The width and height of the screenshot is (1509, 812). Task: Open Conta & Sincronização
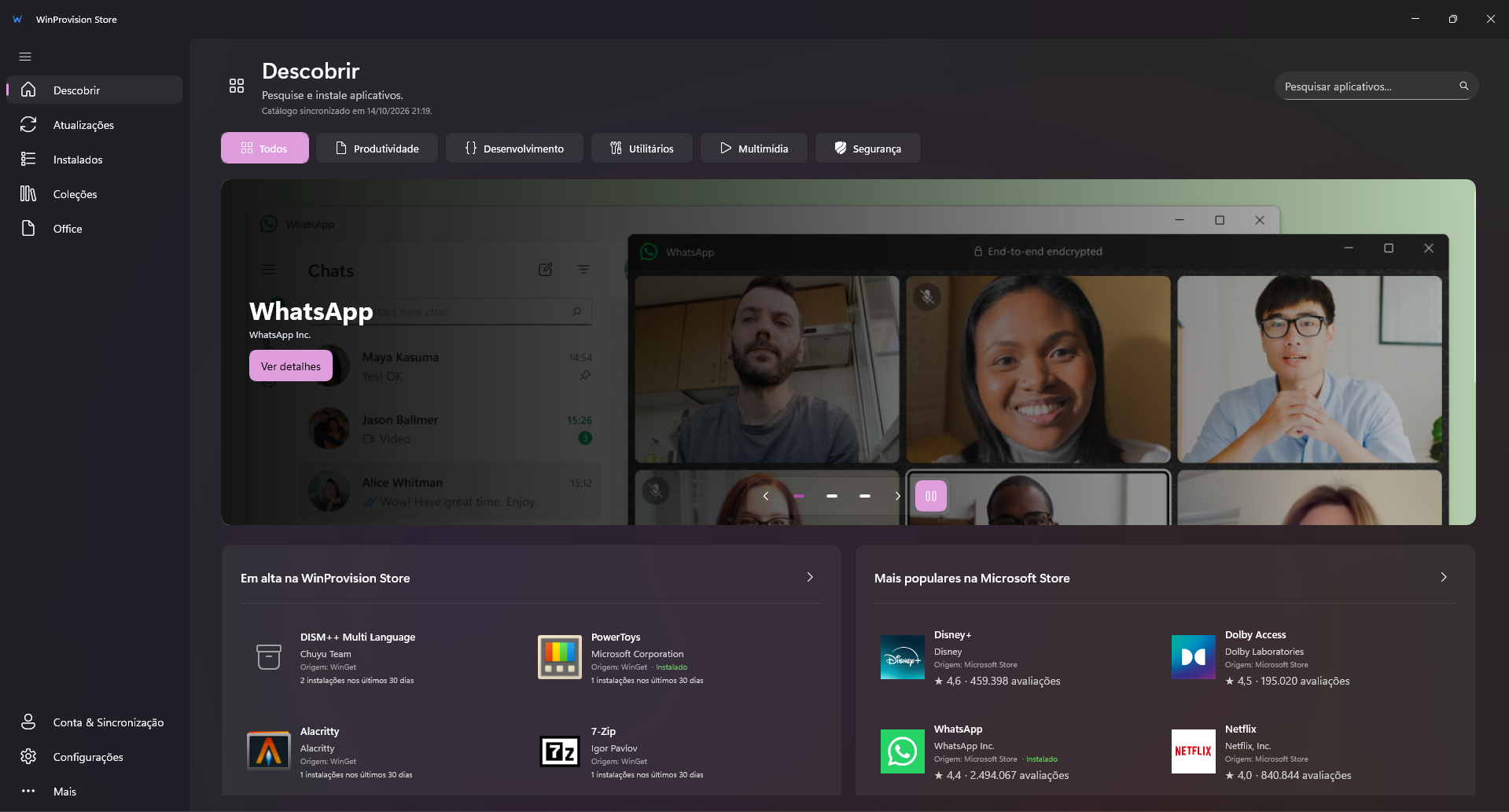[94, 722]
